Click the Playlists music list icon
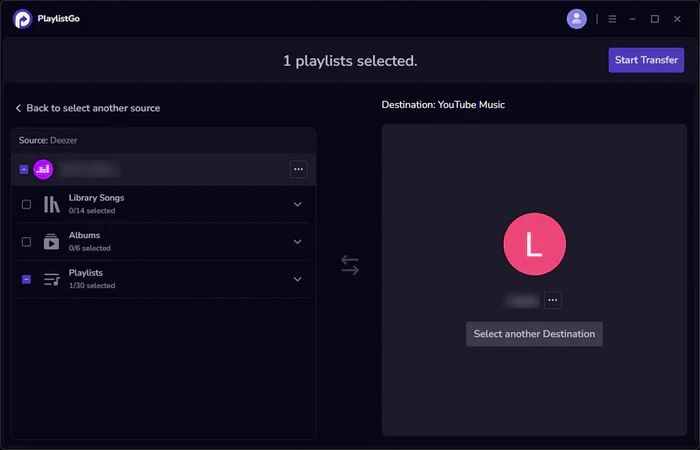Screen dimensions: 700x450 pyautogui.click(x=52, y=279)
